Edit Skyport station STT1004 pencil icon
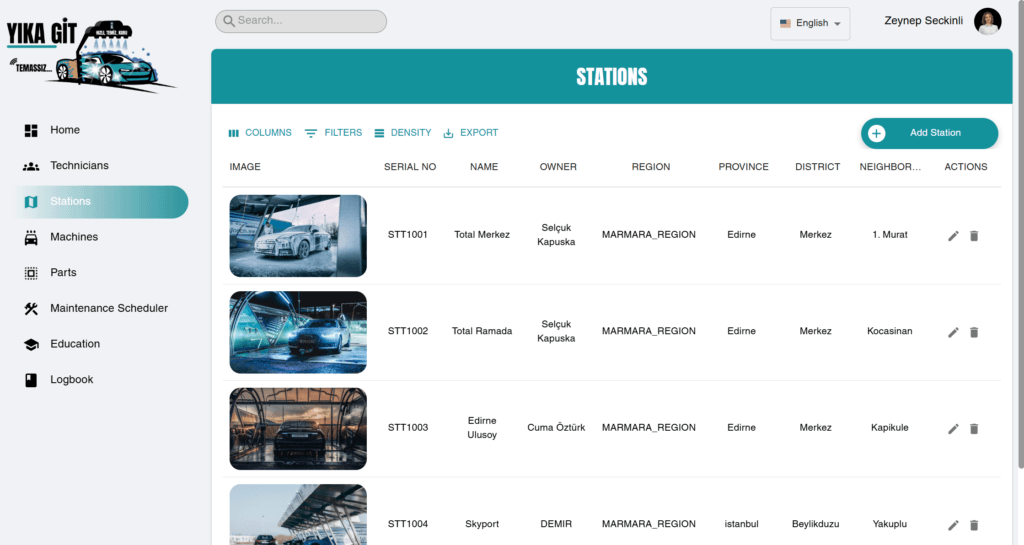1024x545 pixels. tap(953, 525)
